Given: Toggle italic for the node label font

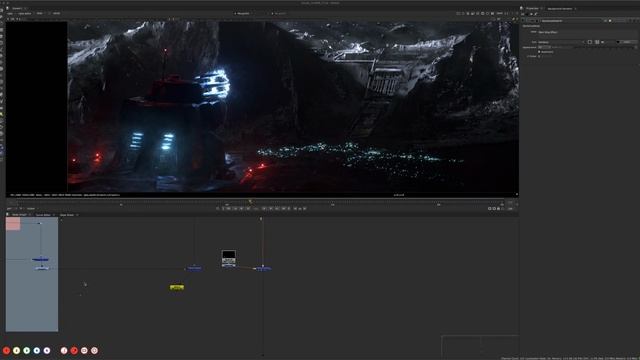Looking at the screenshot, I should 597,42.
